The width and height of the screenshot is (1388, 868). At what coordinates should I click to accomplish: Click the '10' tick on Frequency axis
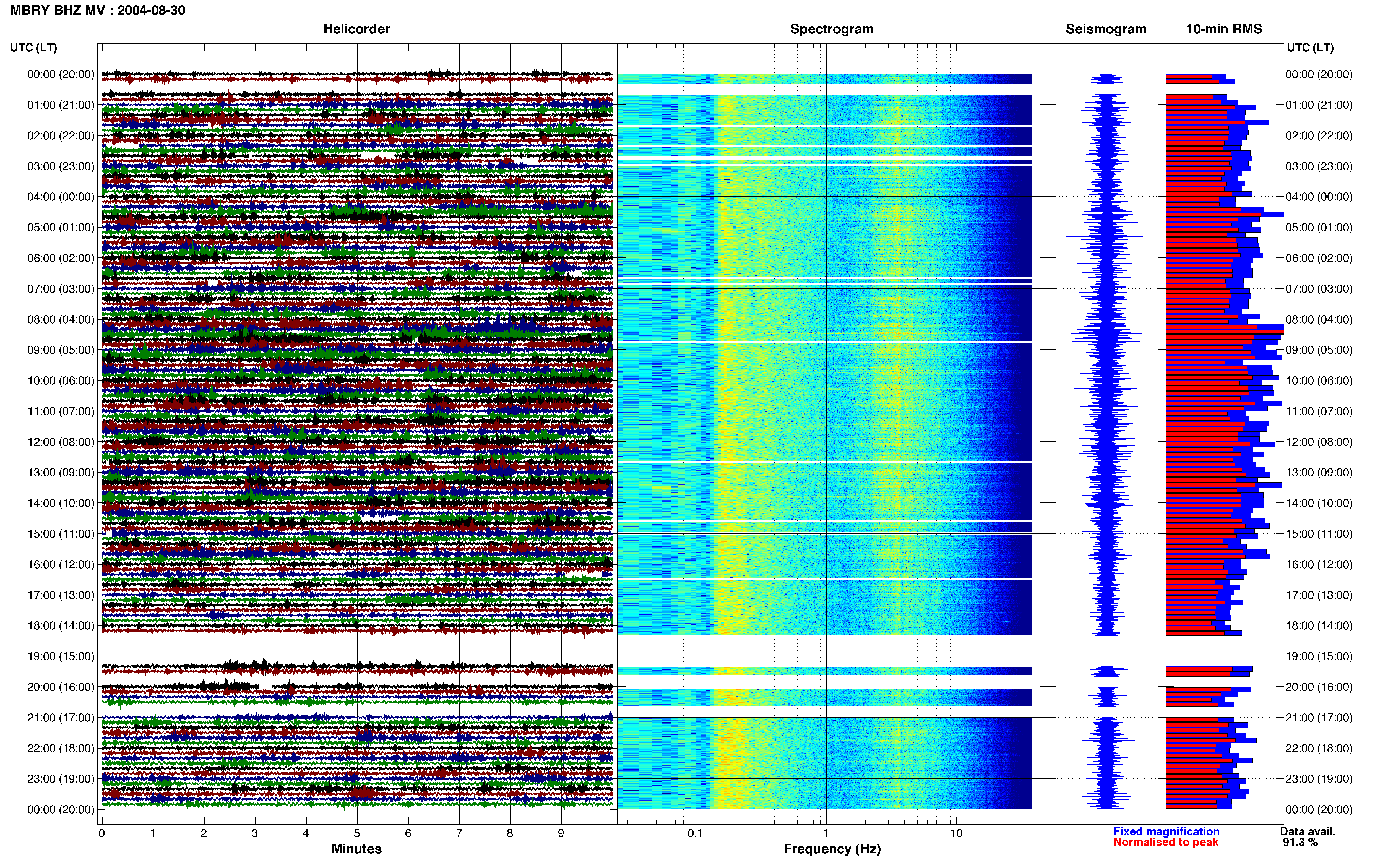[x=956, y=833]
